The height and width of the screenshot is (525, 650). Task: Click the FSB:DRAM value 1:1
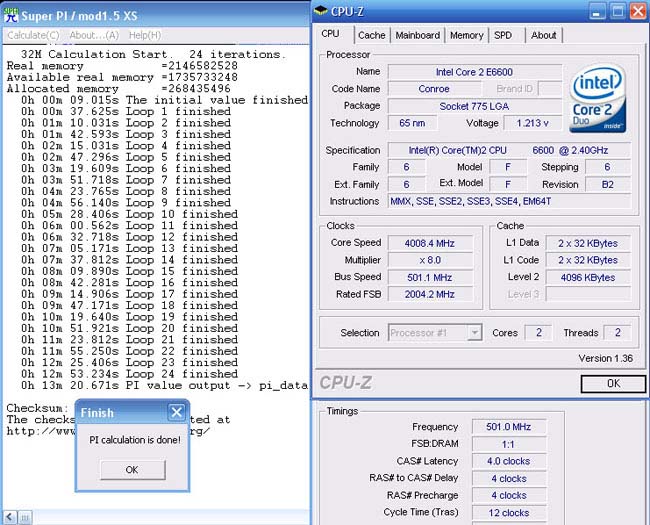point(509,444)
